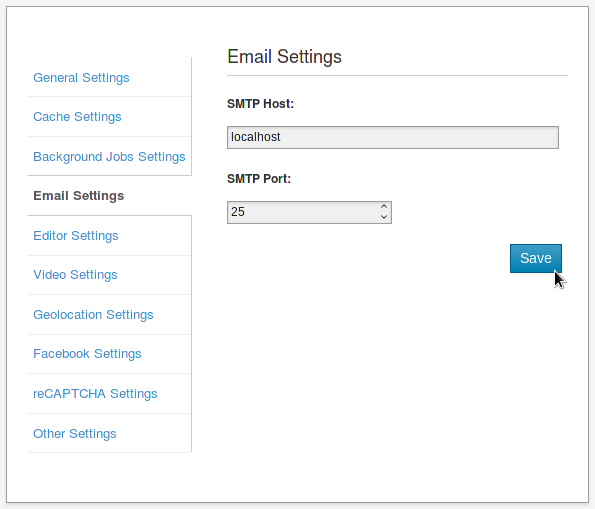Go to Editor Settings
The height and width of the screenshot is (509, 595).
(76, 236)
